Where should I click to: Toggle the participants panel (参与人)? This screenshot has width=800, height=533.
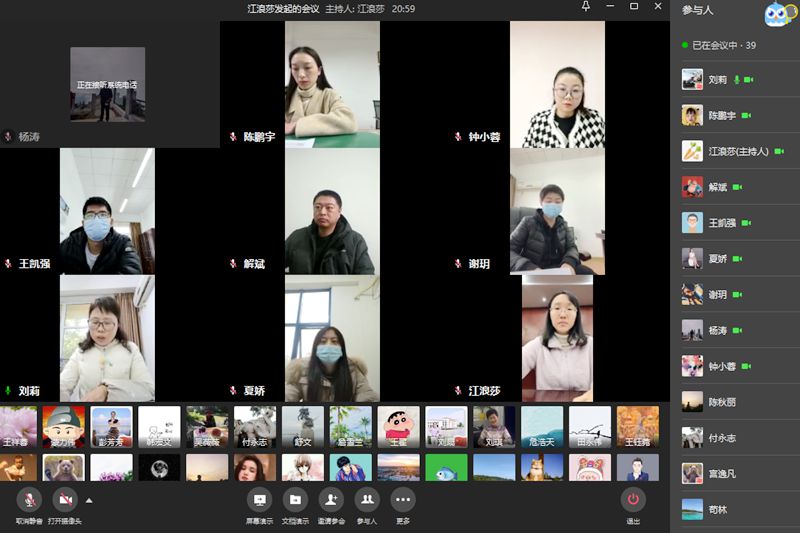click(367, 499)
